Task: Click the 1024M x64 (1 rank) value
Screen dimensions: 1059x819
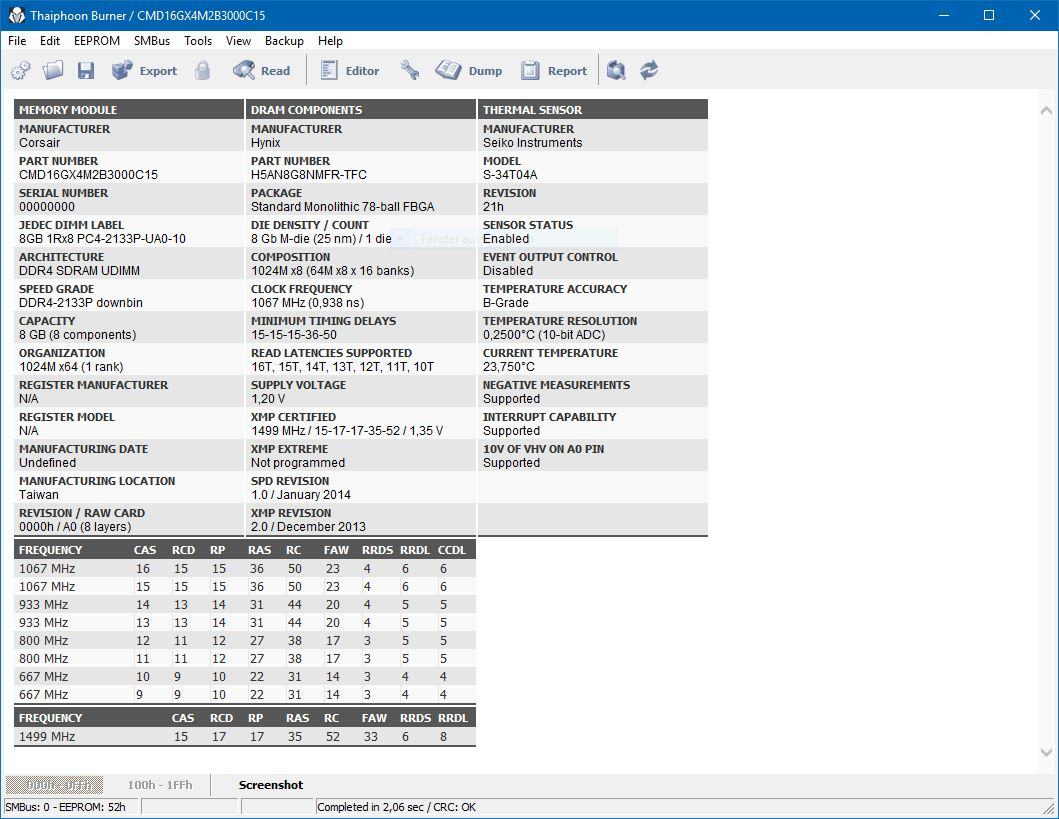Action: (x=71, y=367)
